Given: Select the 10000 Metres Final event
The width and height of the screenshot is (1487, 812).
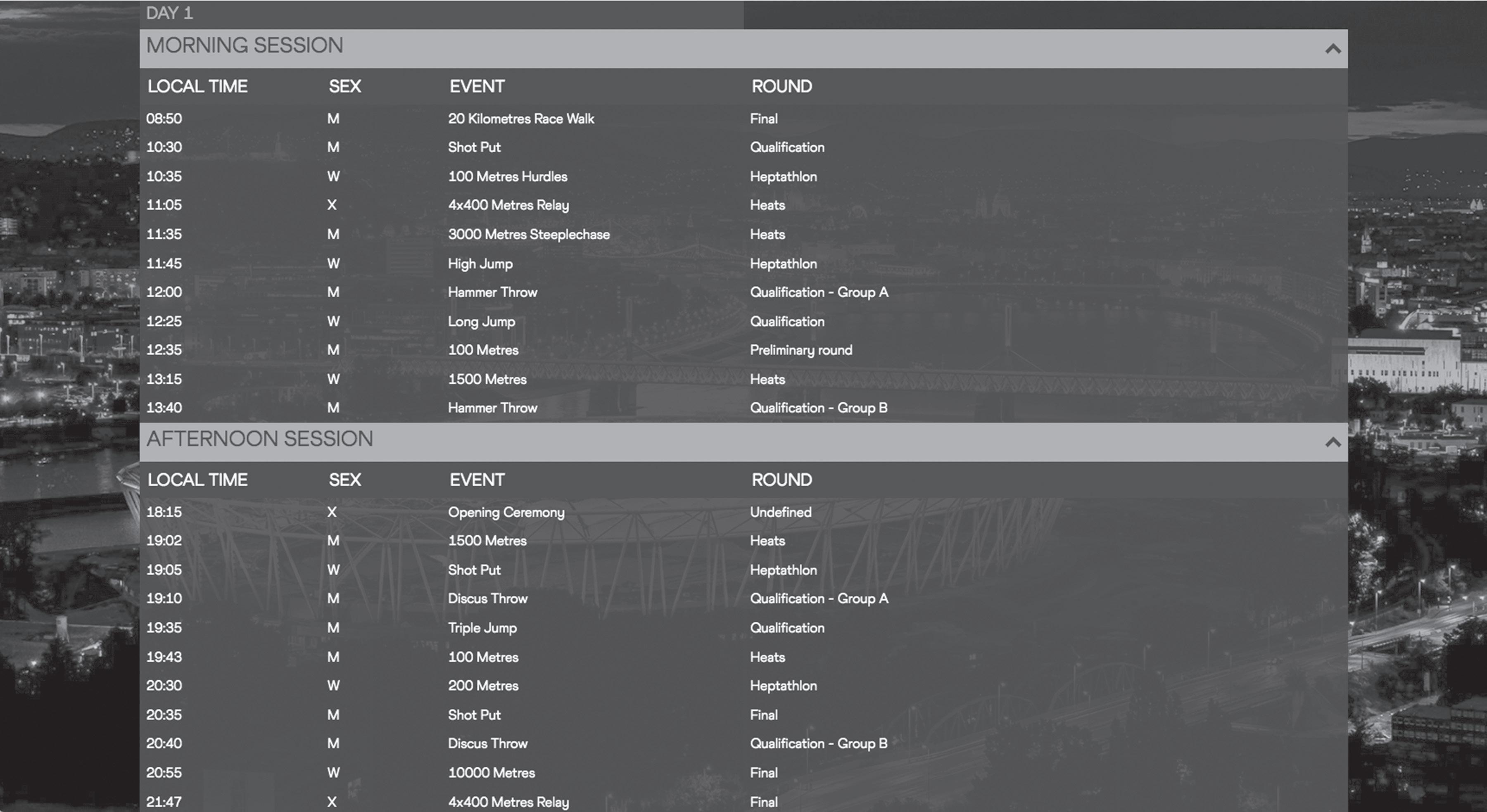Looking at the screenshot, I should (491, 773).
